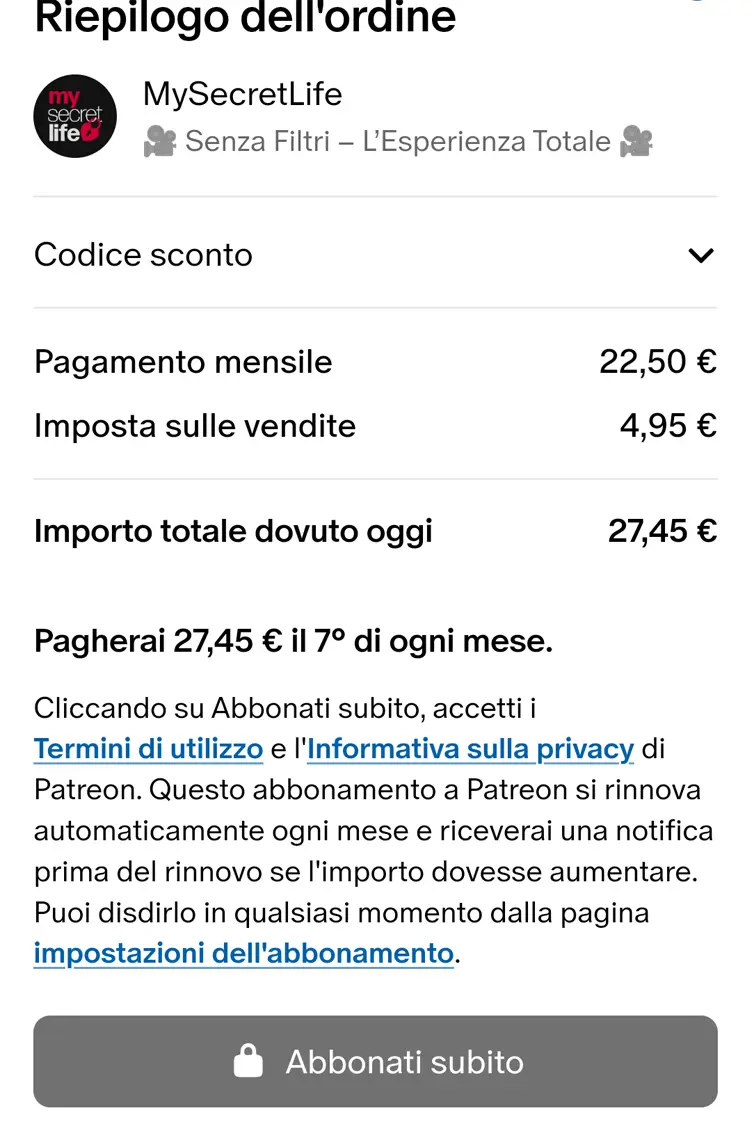The width and height of the screenshot is (750, 1124).
Task: Click the Senza Filtri tagline text
Action: [397, 142]
